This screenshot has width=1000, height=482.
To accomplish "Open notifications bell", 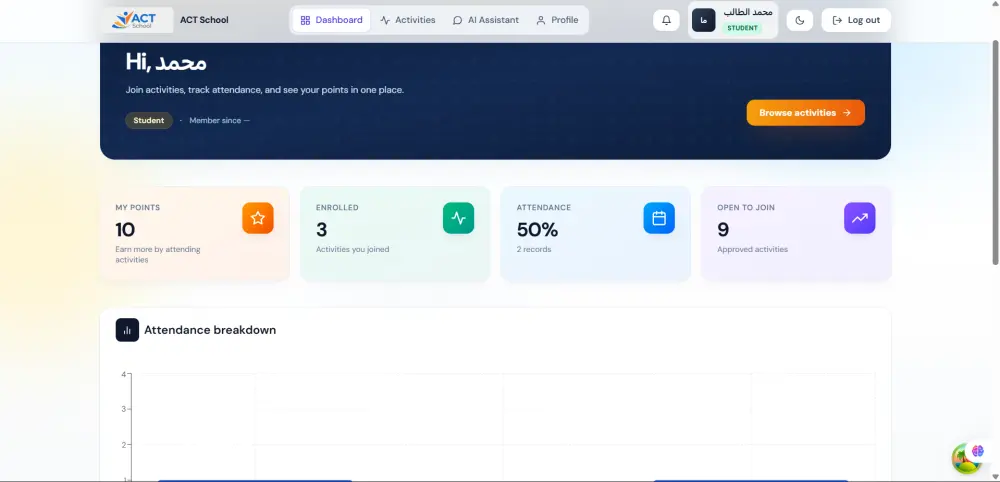I will [x=666, y=20].
